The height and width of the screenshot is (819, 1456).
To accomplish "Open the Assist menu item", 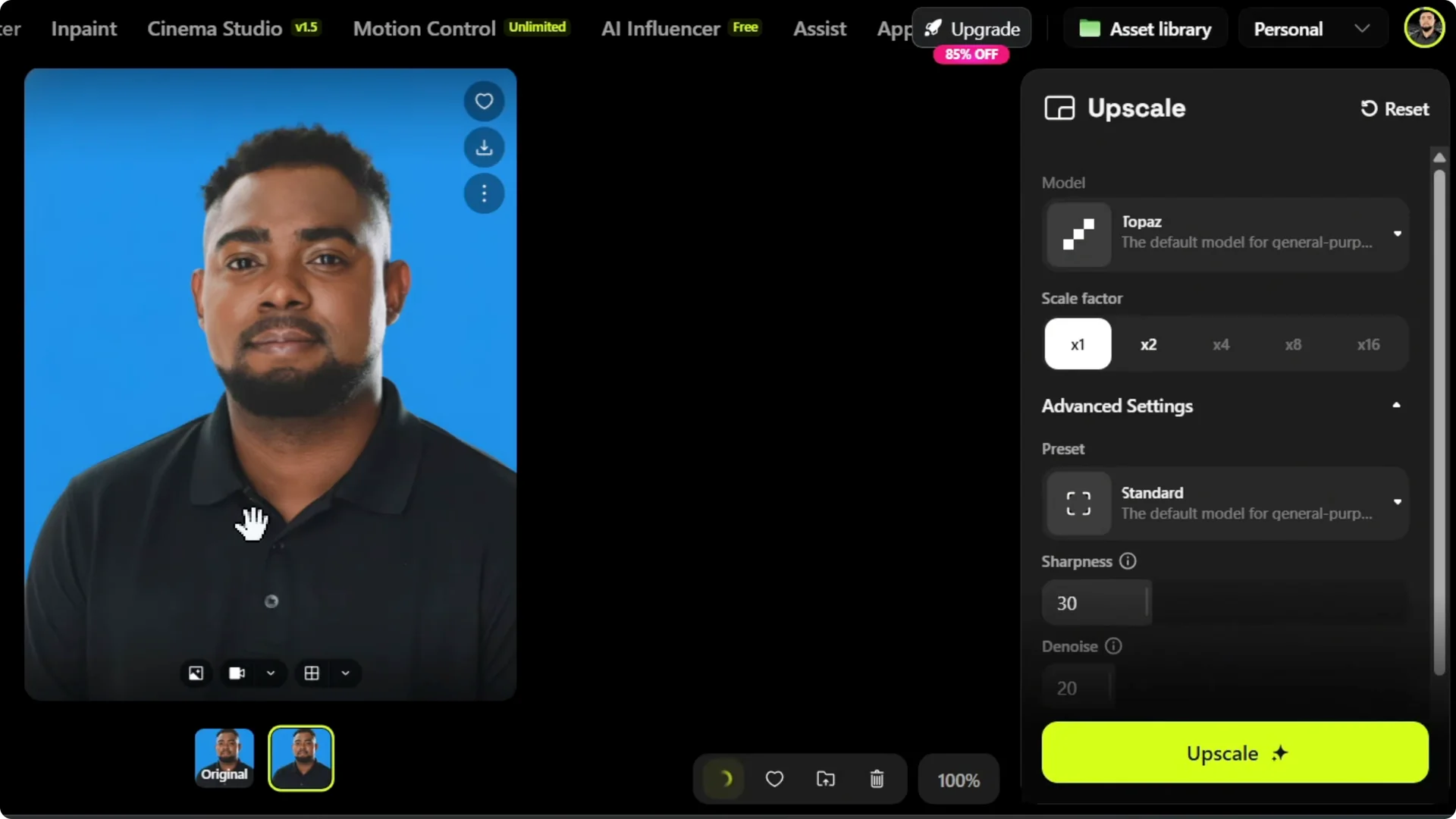I will (819, 28).
